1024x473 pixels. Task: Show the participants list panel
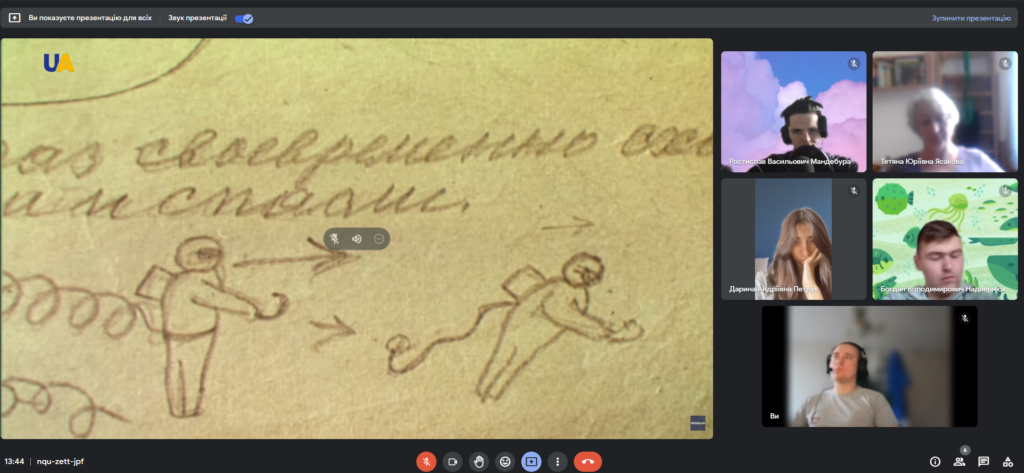pyautogui.click(x=960, y=461)
